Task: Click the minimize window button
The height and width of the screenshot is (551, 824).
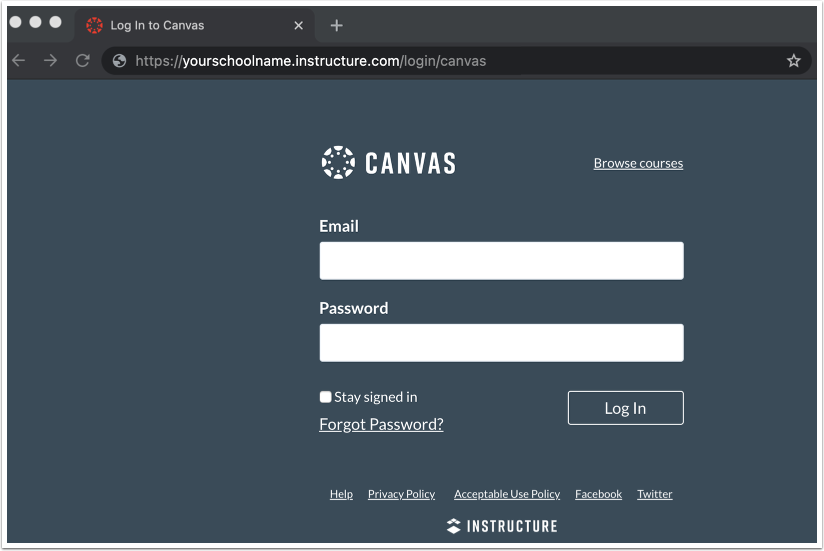Action: pyautogui.click(x=35, y=22)
